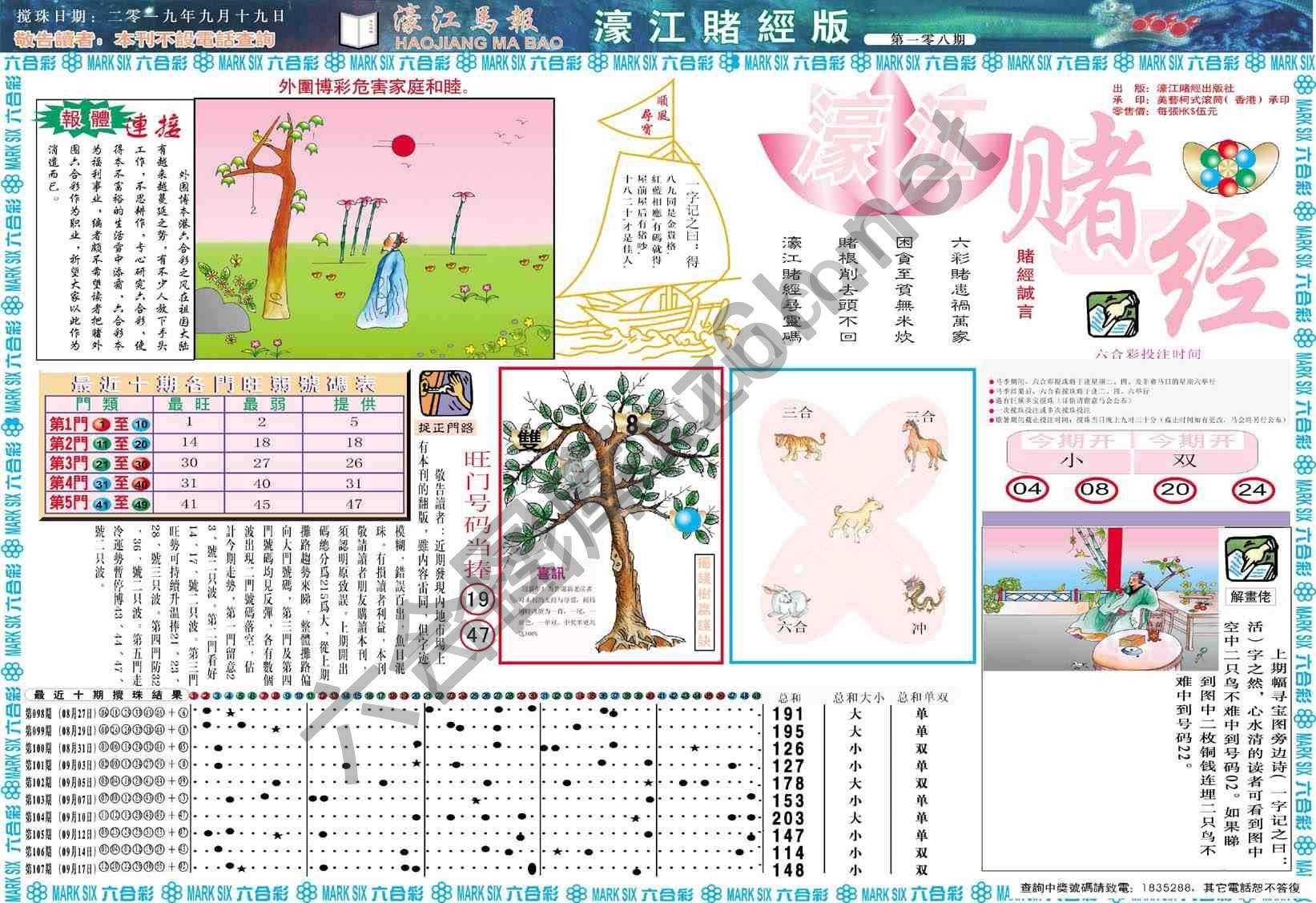Viewport: 1316px width, 903px height.
Task: Click the 第2門 最旺 value 14
Action: 190,442
